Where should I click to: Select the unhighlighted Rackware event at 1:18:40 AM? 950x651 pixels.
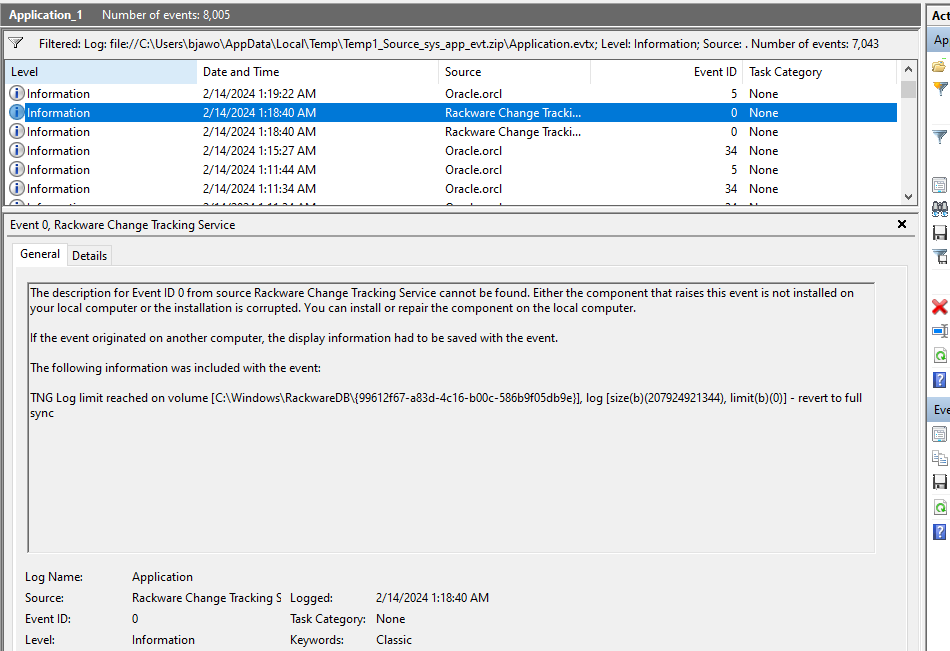tap(451, 132)
